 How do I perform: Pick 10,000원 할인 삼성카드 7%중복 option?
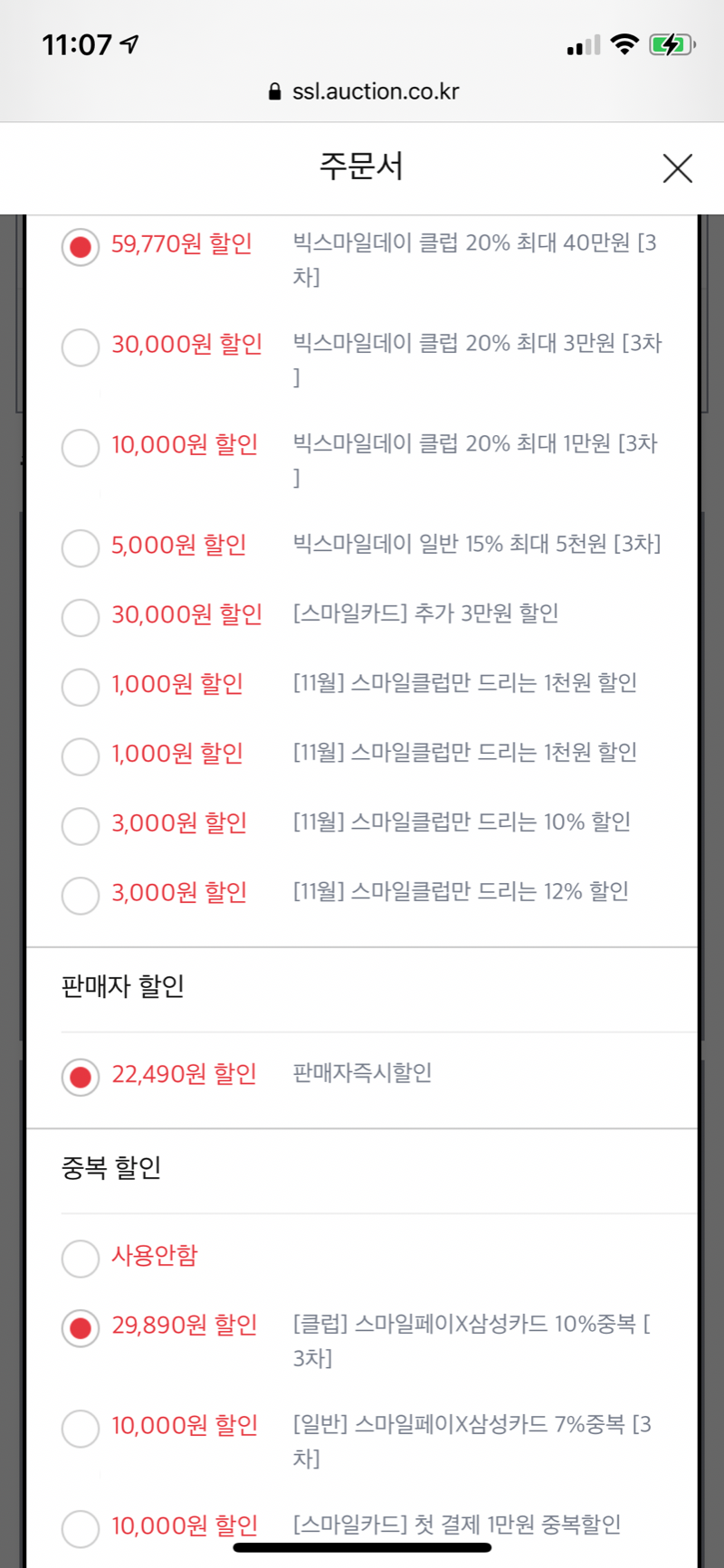pos(81,1430)
